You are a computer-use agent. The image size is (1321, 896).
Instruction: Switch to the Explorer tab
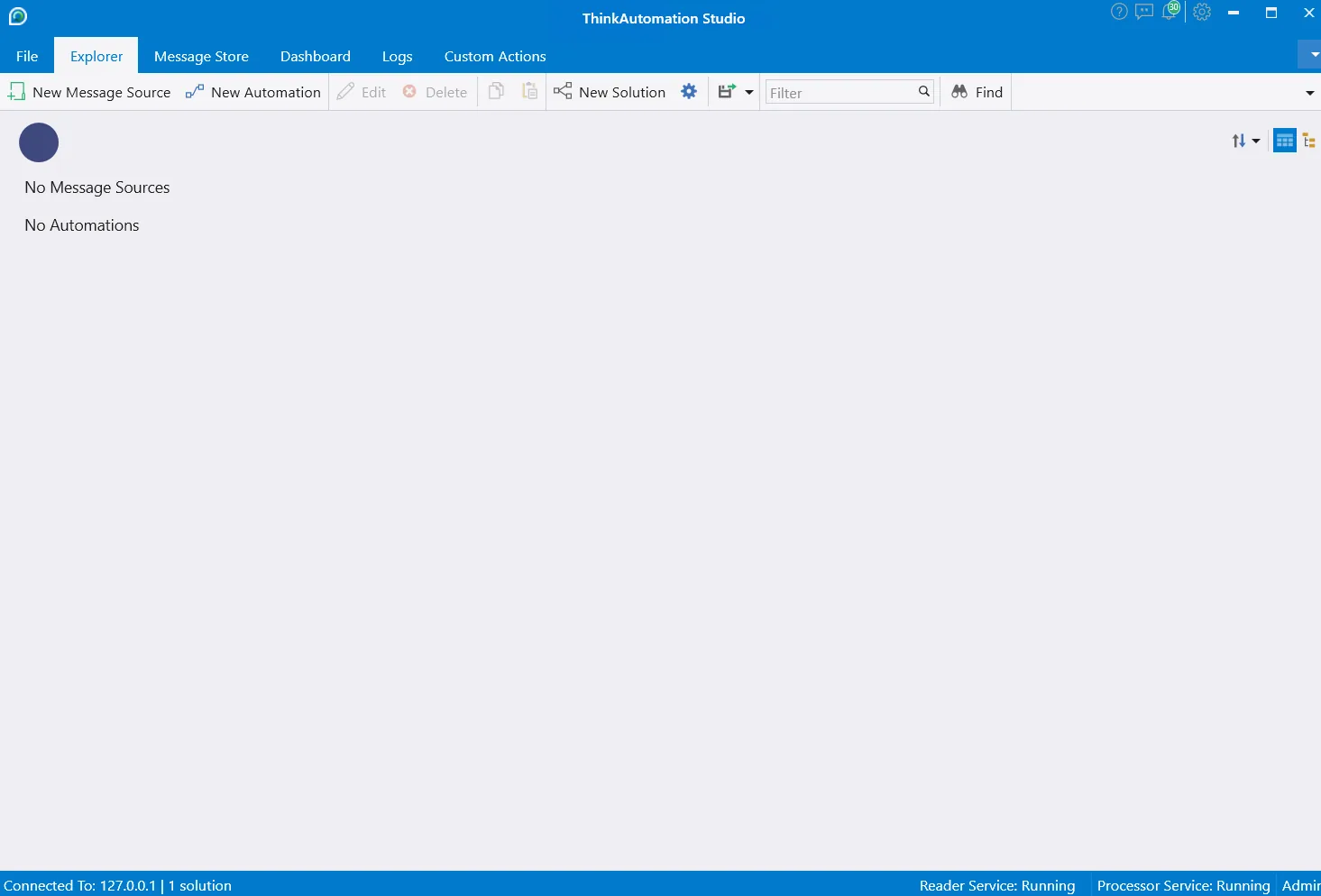pos(96,56)
